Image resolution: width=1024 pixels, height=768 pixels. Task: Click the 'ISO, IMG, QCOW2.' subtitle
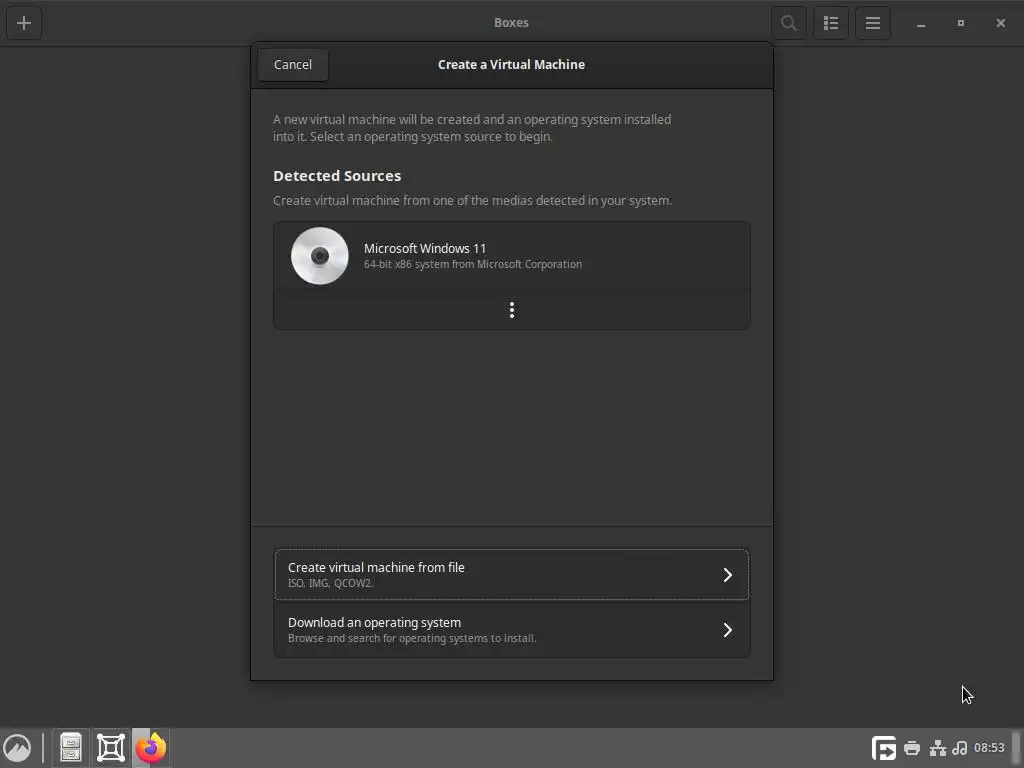(330, 583)
